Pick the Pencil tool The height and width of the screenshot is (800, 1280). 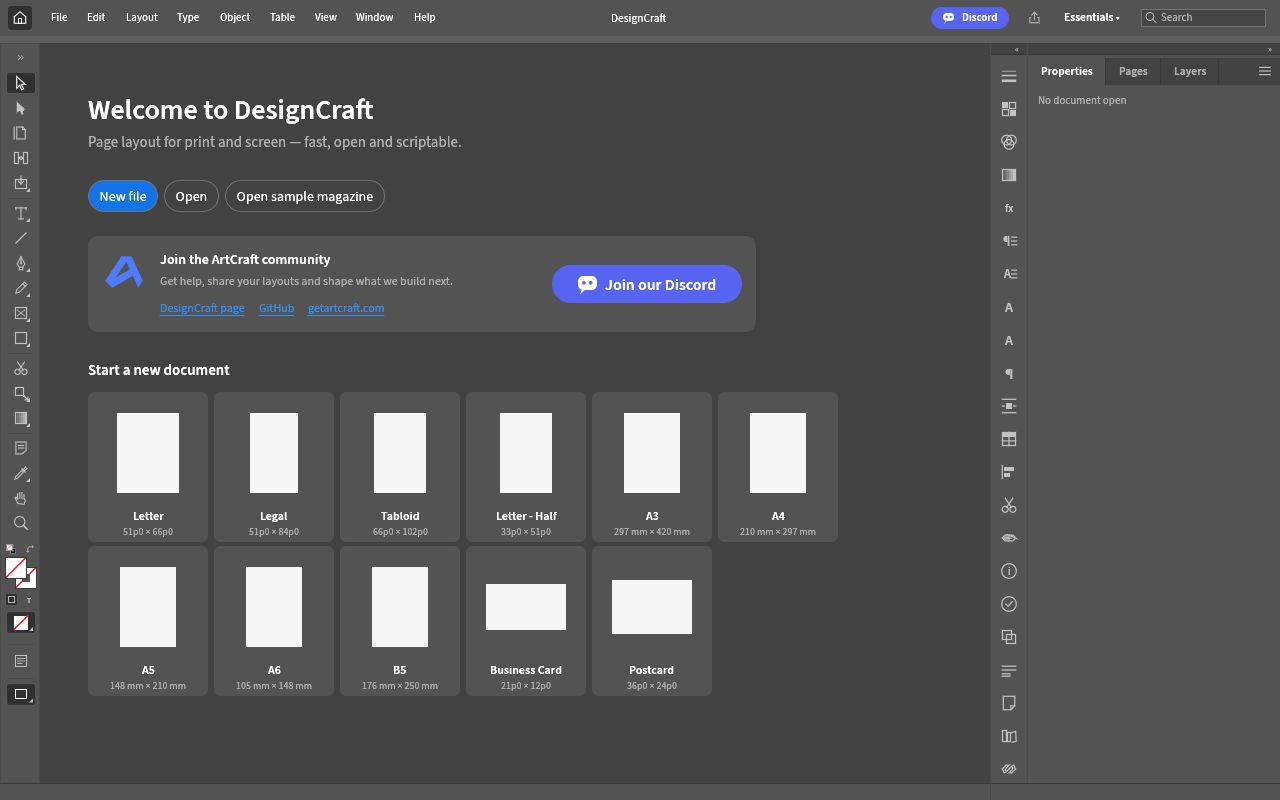pos(20,289)
